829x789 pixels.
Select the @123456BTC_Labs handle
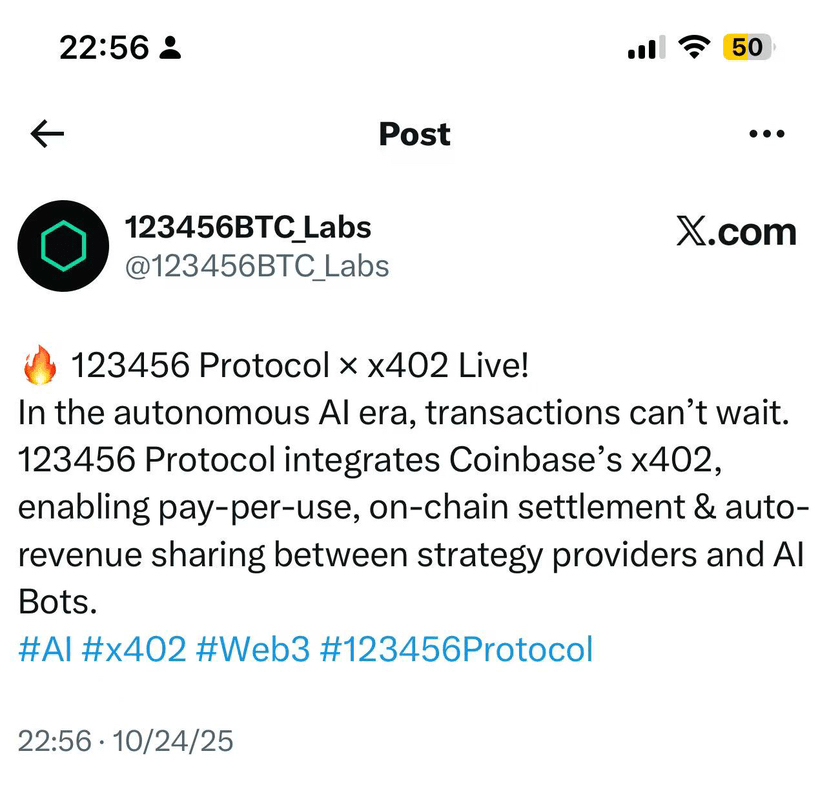(256, 266)
